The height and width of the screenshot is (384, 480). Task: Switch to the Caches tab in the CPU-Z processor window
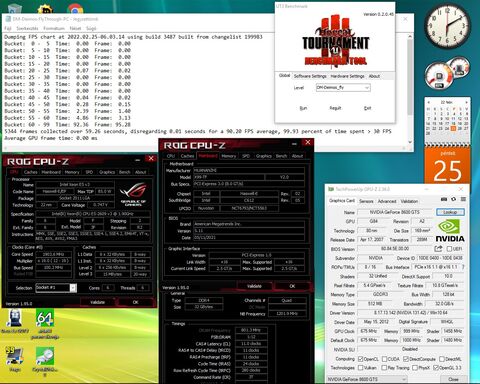[31, 172]
